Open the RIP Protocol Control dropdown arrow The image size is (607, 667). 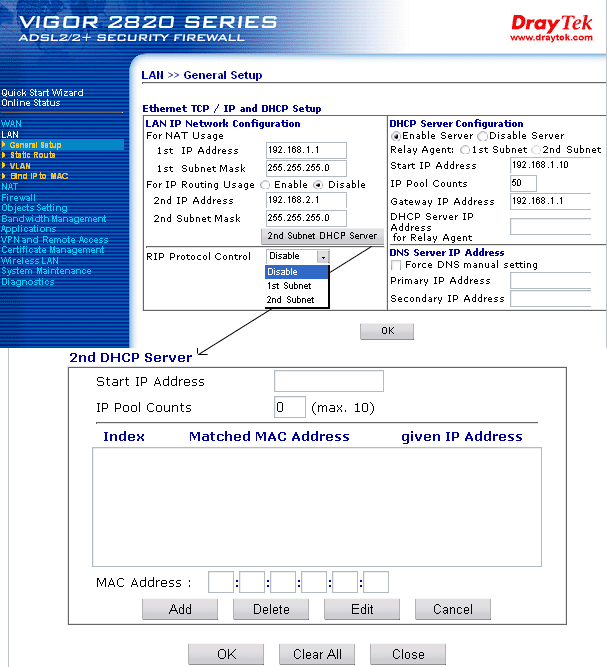click(323, 257)
